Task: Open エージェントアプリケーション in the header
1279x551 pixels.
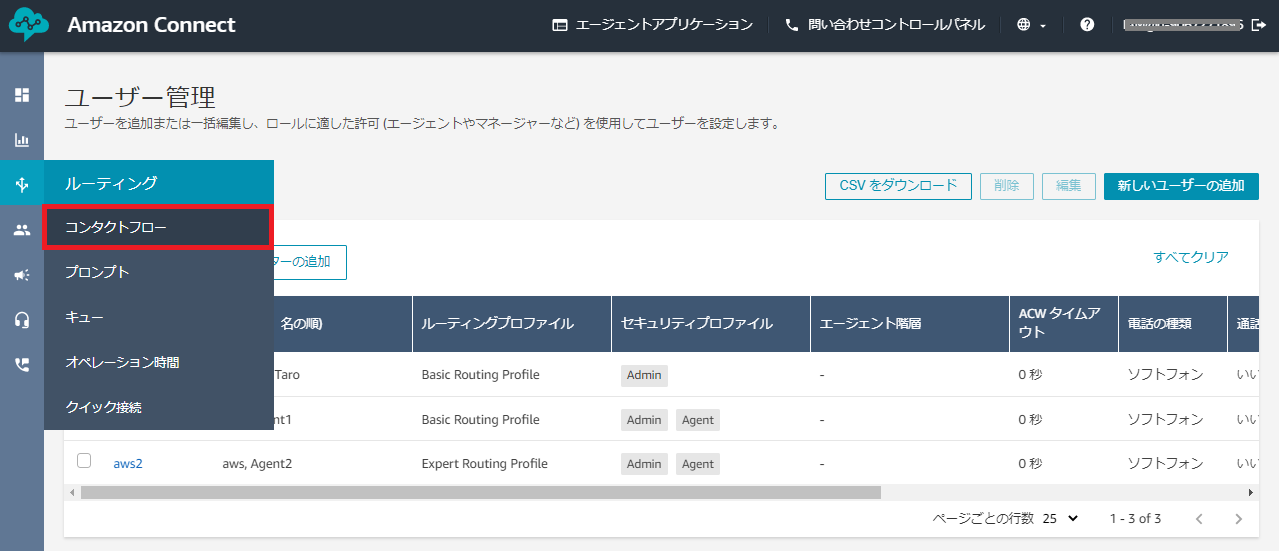Action: coord(653,25)
